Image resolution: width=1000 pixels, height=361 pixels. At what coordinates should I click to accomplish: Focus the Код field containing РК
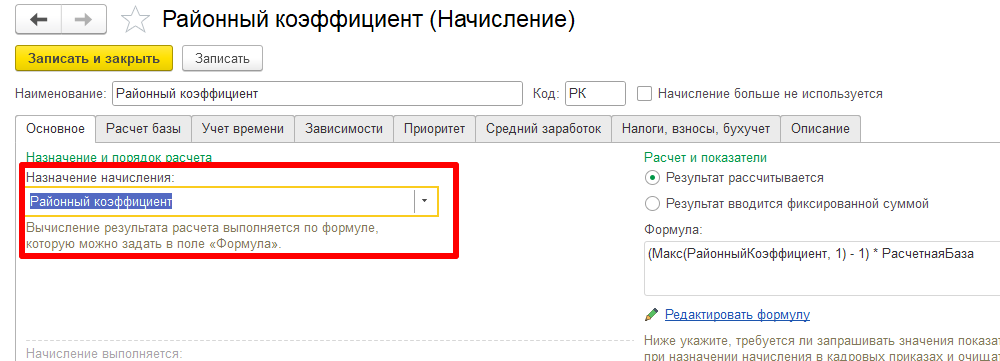tap(596, 94)
